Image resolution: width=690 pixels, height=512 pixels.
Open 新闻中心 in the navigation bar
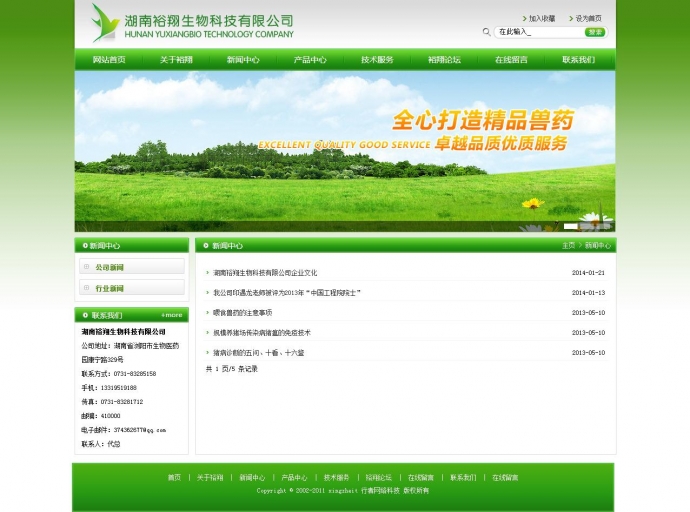pos(243,59)
